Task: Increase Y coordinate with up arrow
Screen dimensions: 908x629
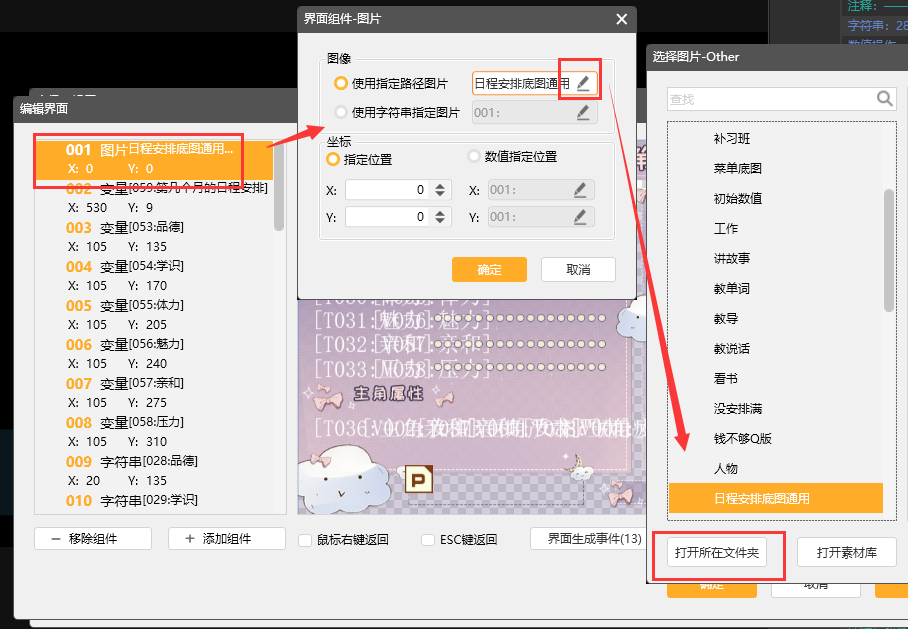Action: (x=440, y=213)
